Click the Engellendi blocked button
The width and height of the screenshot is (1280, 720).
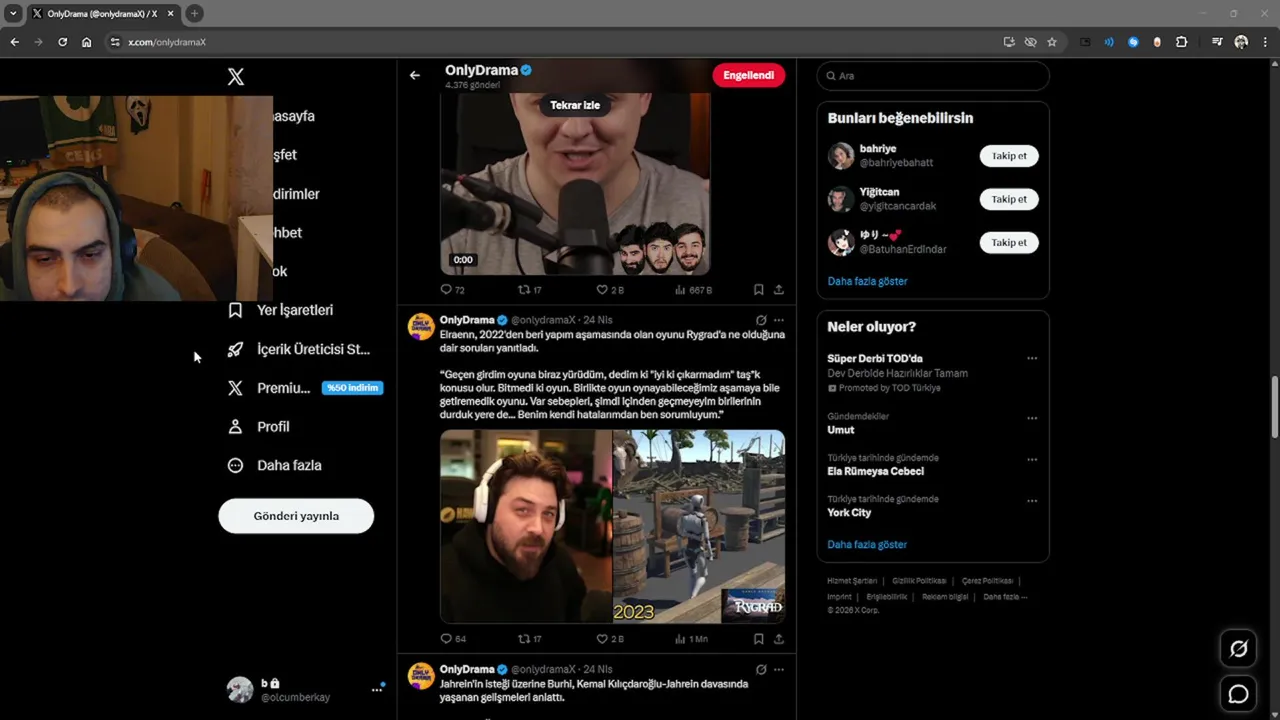click(x=748, y=75)
